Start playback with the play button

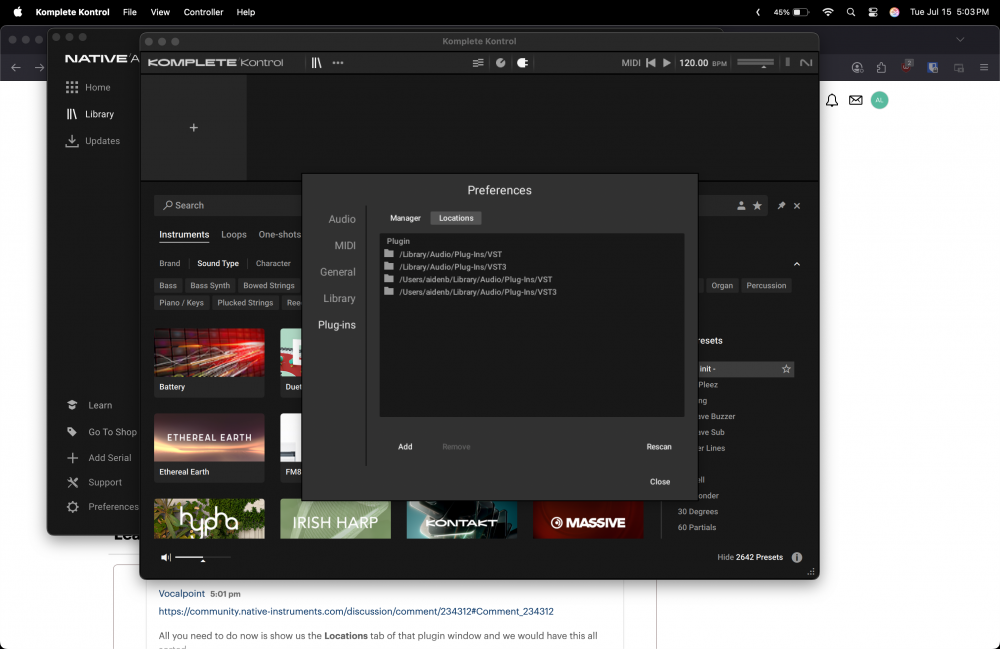[666, 62]
